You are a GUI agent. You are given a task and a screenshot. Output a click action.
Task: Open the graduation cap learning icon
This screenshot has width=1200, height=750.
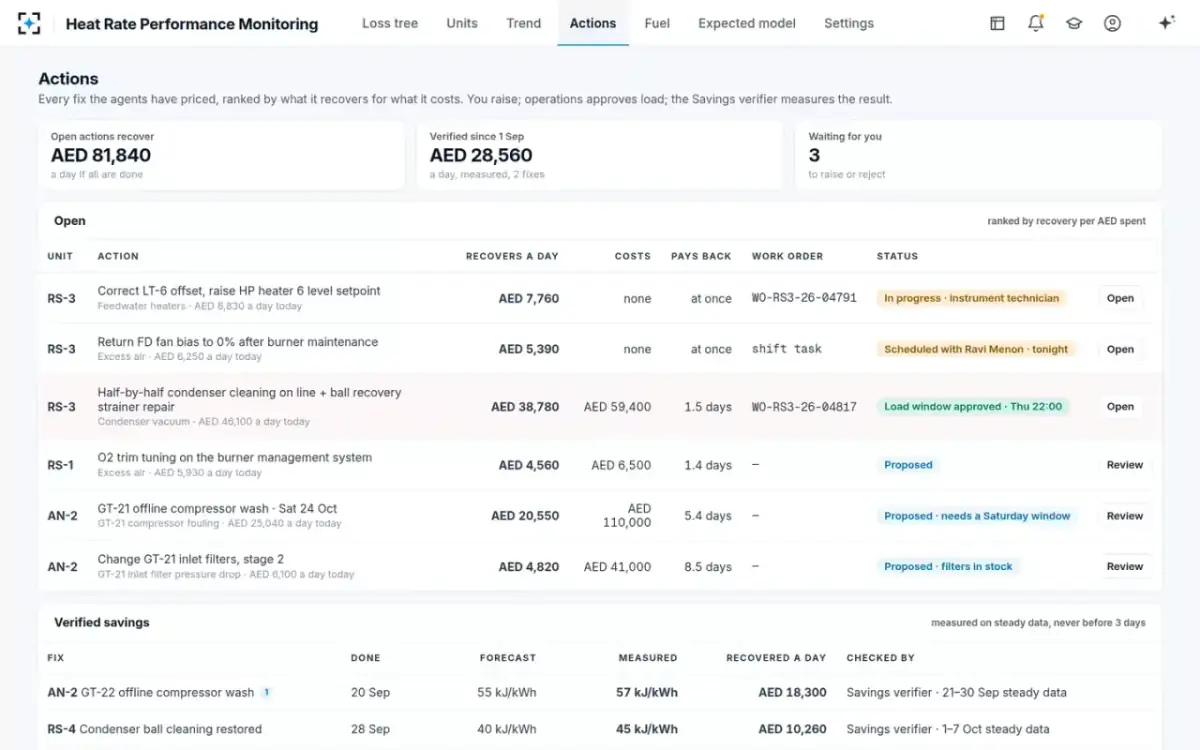(x=1074, y=23)
